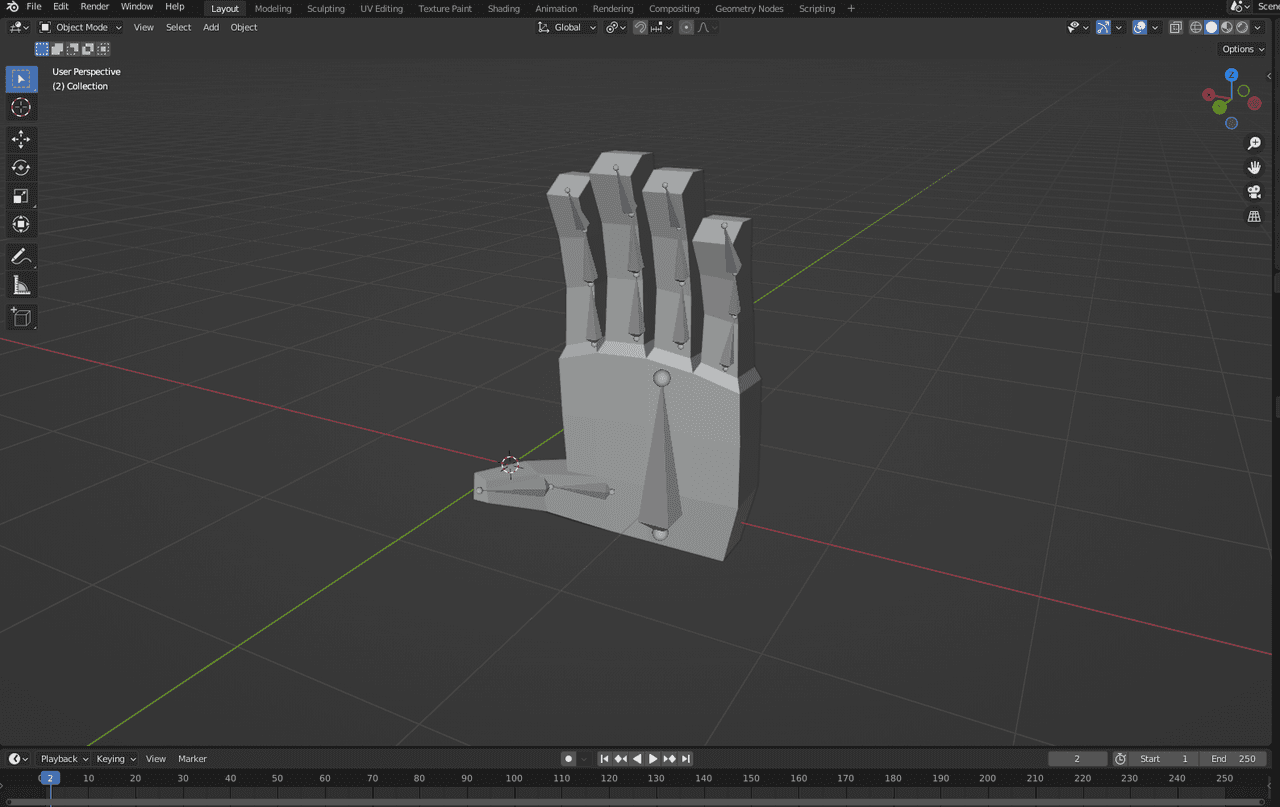
Task: Expand the Options dropdown
Action: point(1243,49)
